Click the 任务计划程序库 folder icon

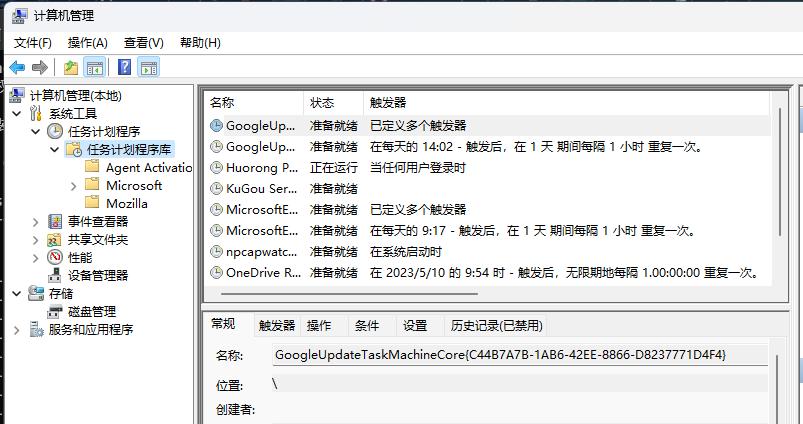(74, 150)
